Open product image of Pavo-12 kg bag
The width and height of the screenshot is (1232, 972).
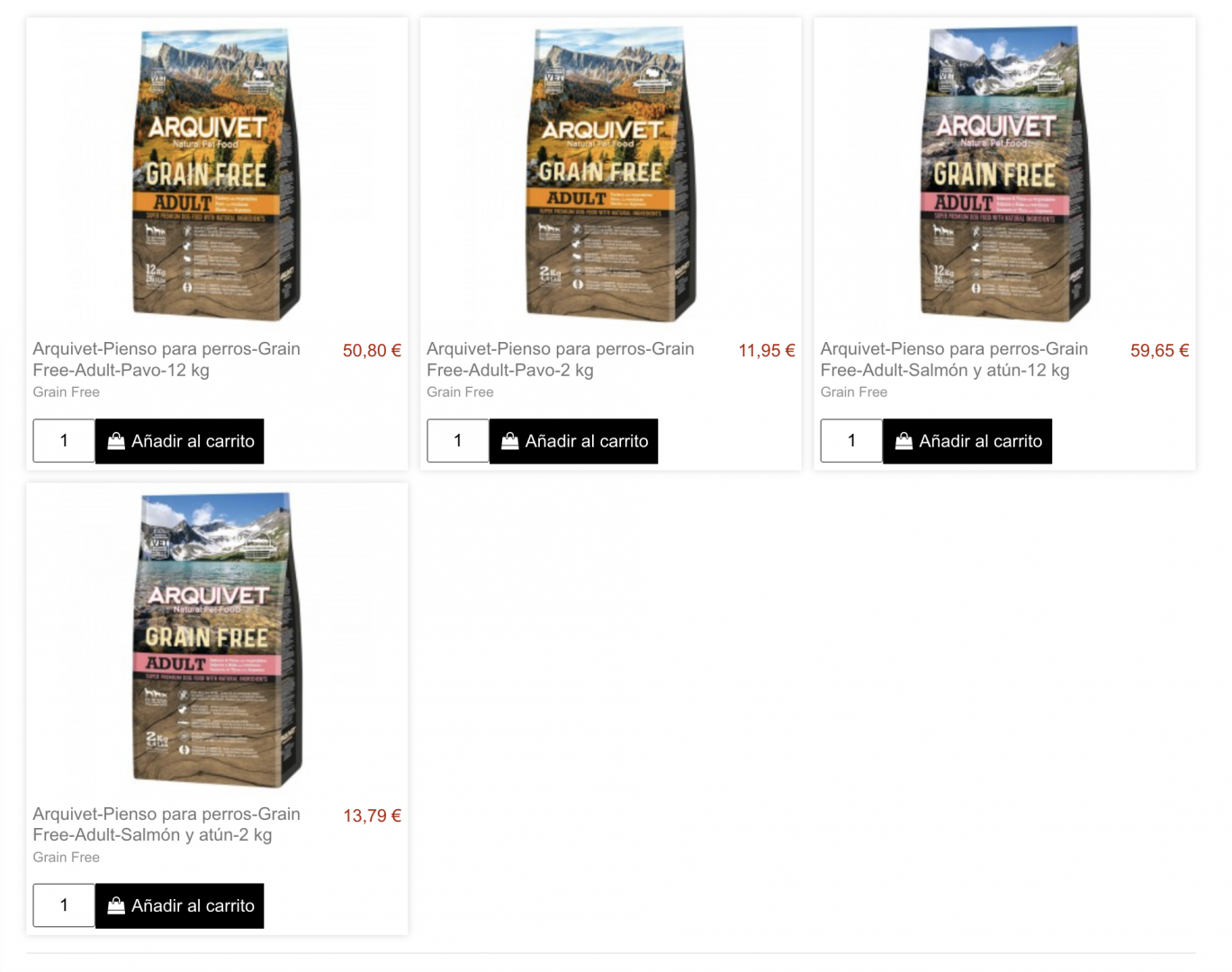click(x=217, y=174)
